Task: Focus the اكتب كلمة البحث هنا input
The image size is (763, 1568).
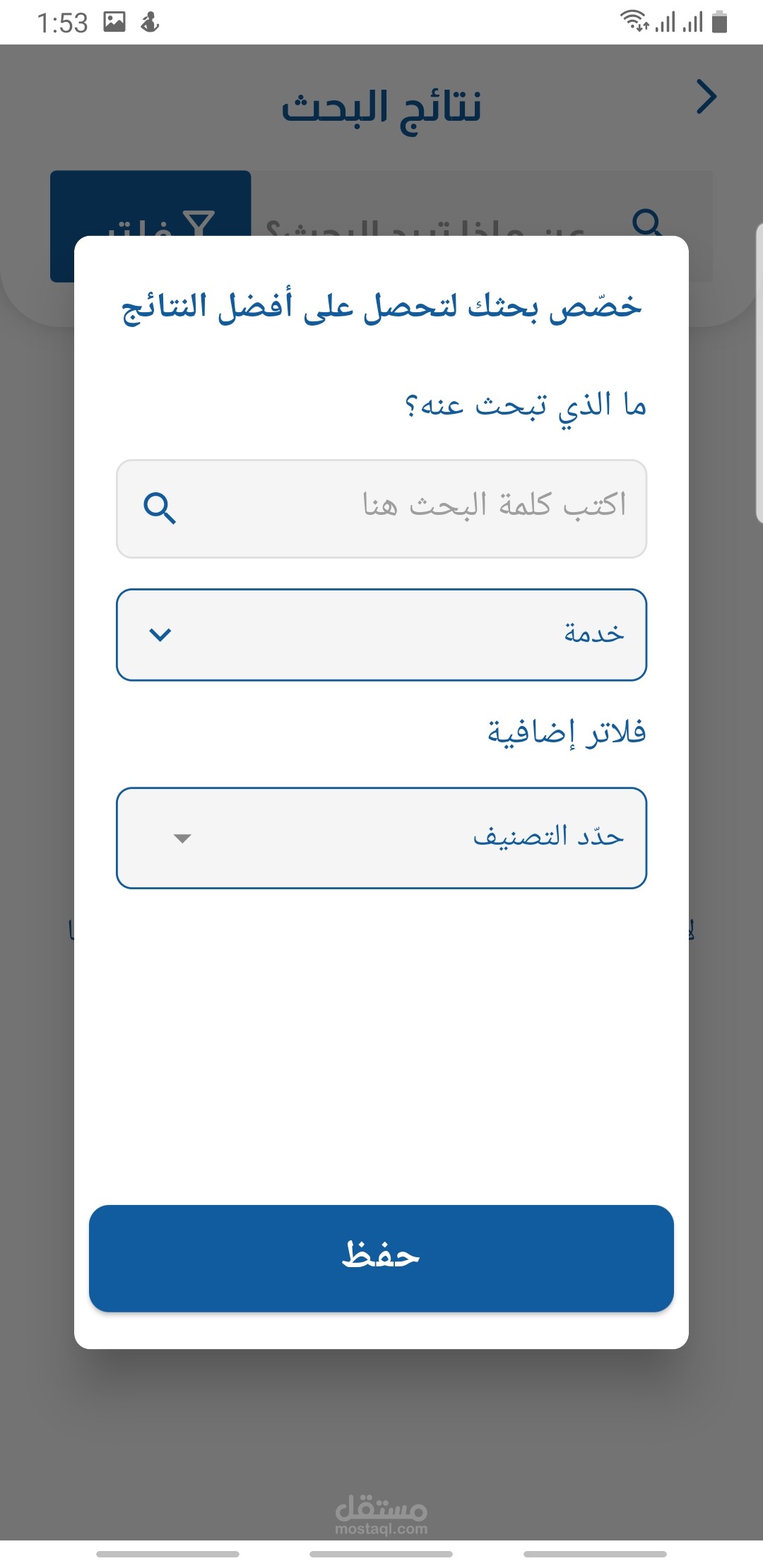Action: 381,509
